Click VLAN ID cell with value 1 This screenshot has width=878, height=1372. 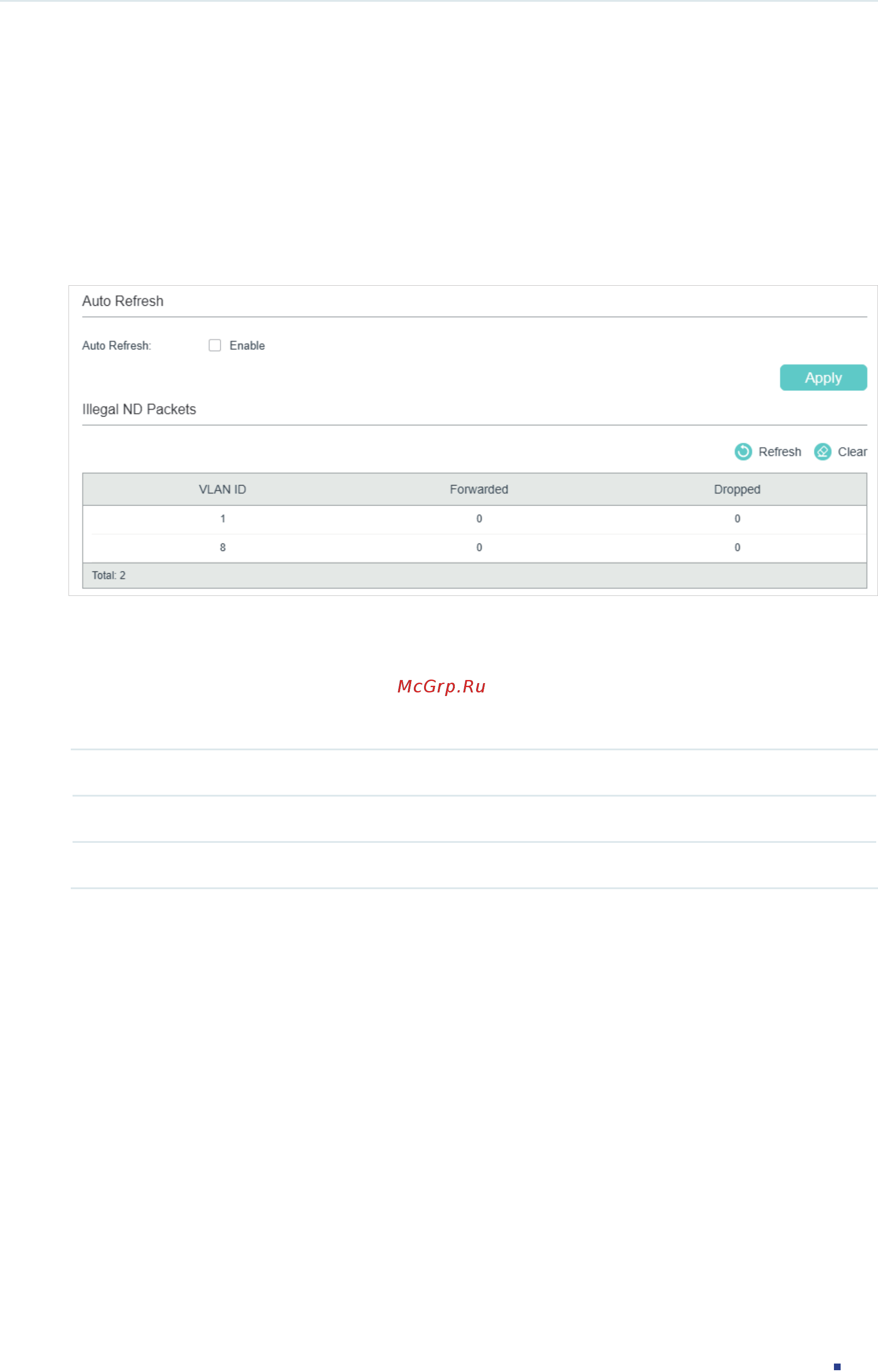223,519
